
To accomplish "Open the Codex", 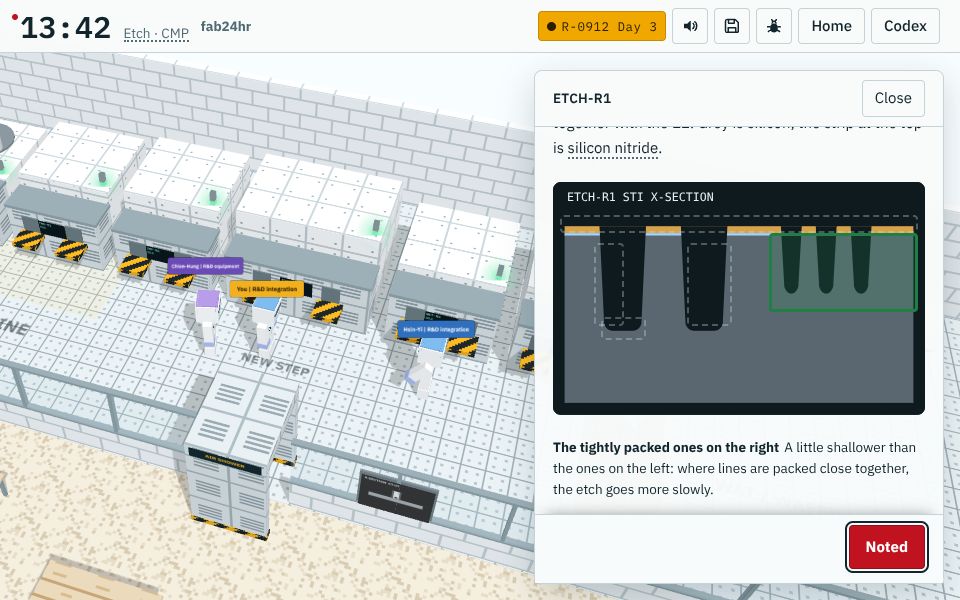I will click(x=905, y=26).
